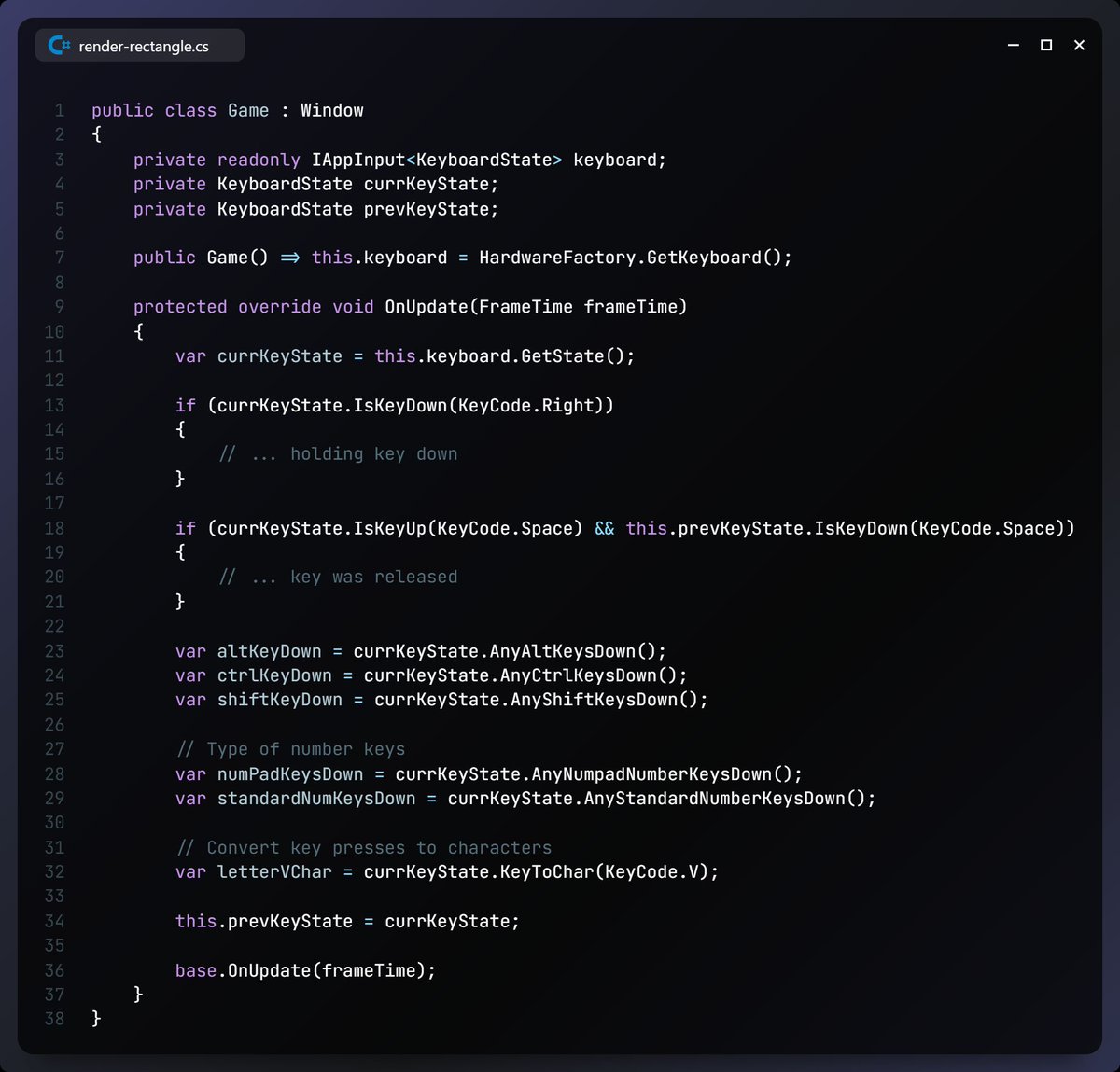This screenshot has height=1072, width=1120.
Task: Click 'base.OnUpdate(frameTime);' on line 36
Action: (305, 970)
